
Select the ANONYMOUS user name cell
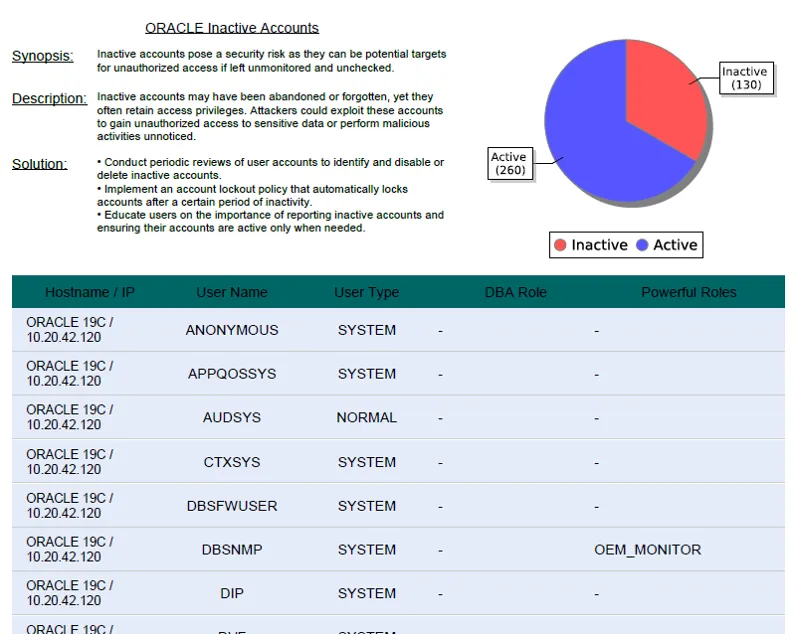pyautogui.click(x=232, y=330)
